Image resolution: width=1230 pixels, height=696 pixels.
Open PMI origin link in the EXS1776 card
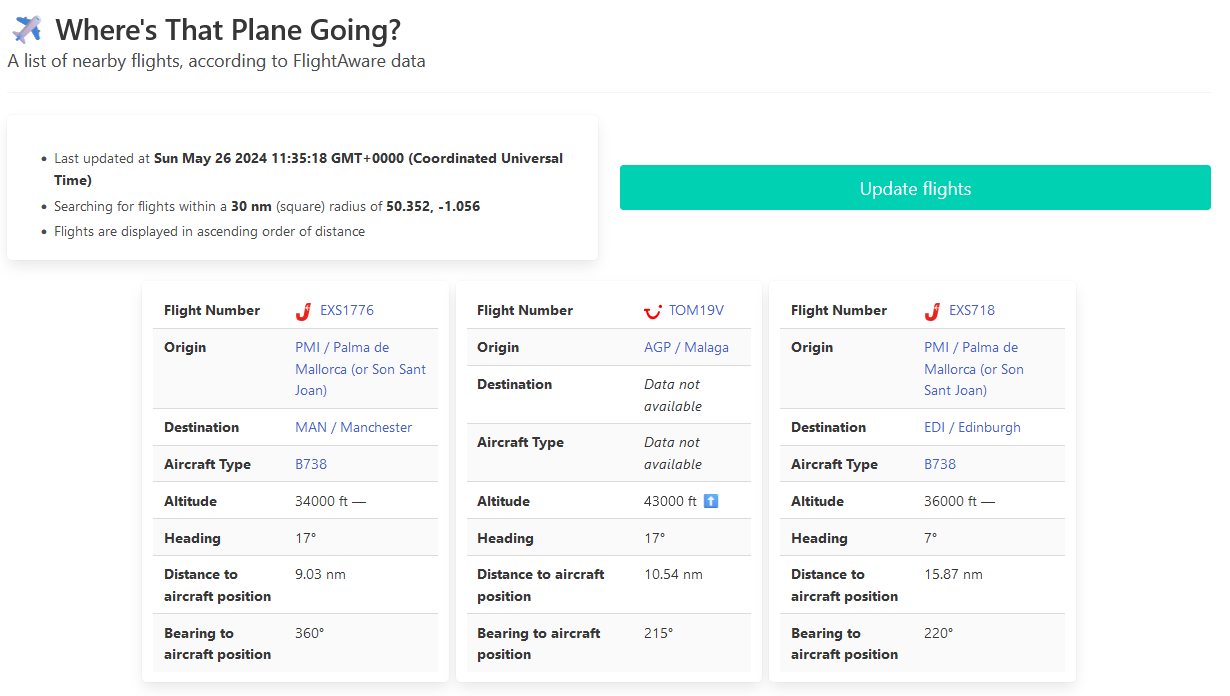[x=360, y=369]
